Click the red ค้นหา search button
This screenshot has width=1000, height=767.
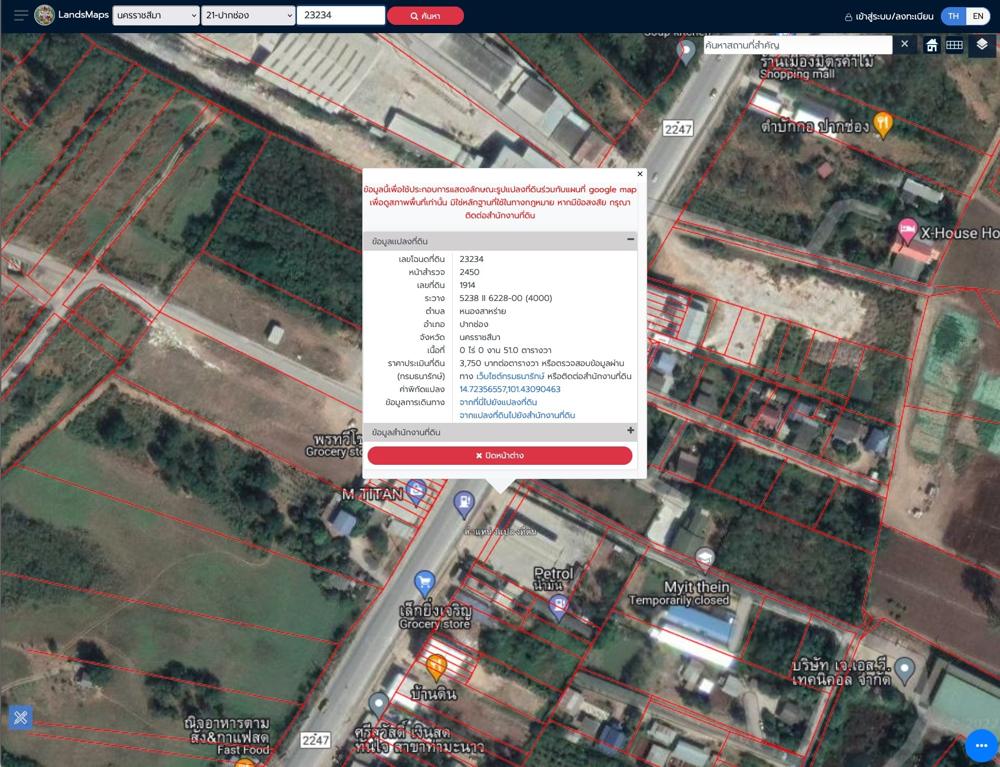425,16
